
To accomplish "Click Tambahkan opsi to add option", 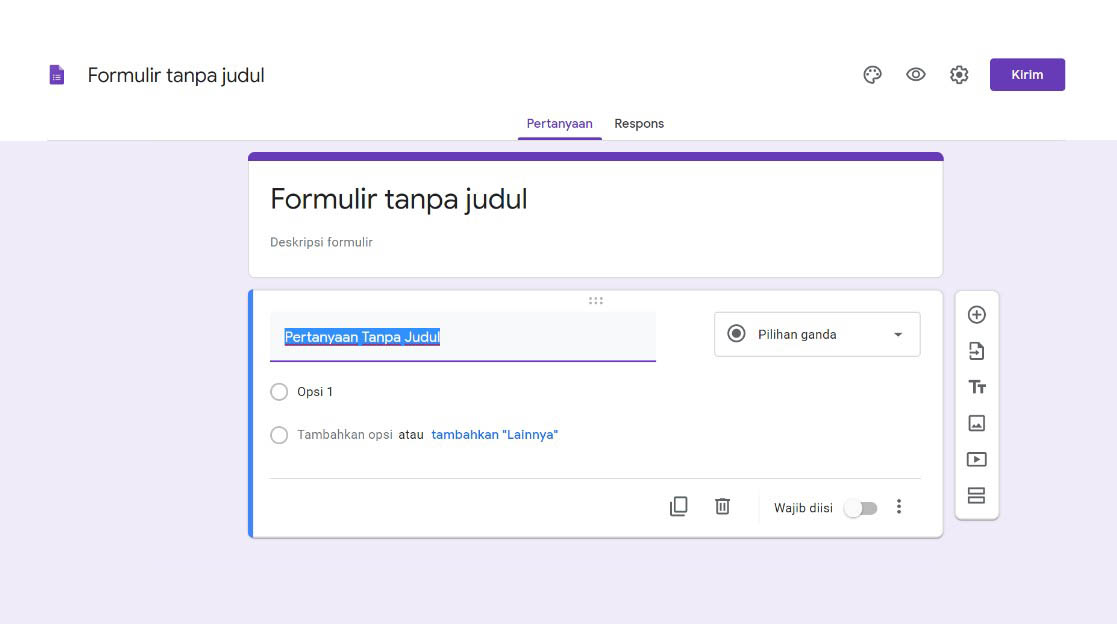I will pos(345,435).
